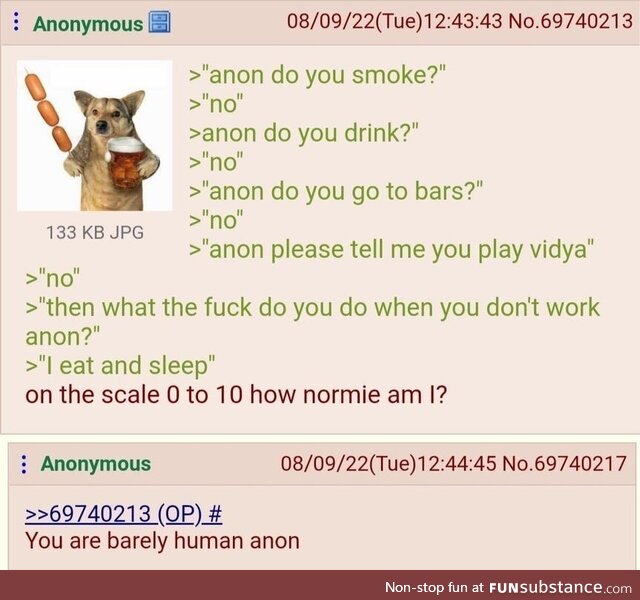Click the file cabinet icon beside Anonymous

pyautogui.click(x=159, y=22)
